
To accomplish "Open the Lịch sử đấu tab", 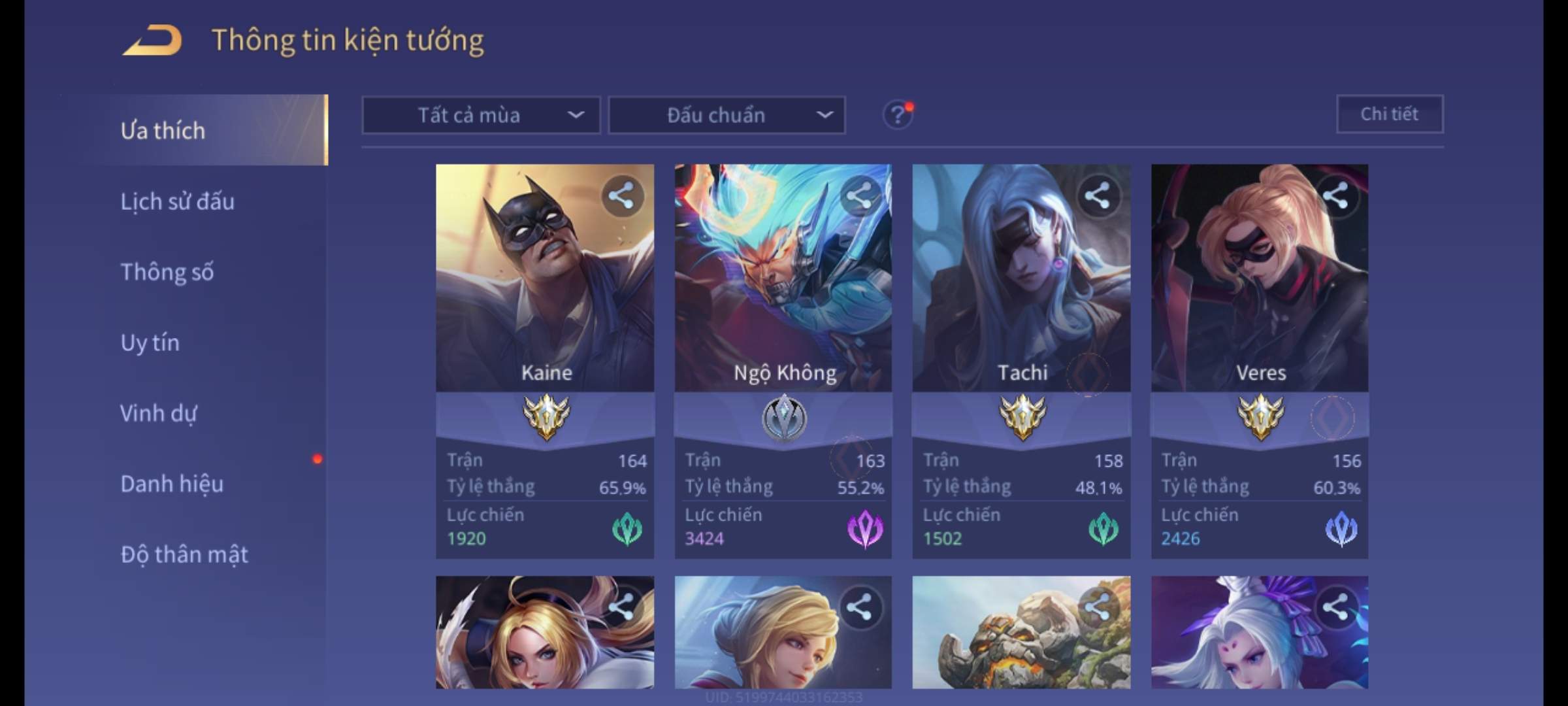I will [177, 201].
